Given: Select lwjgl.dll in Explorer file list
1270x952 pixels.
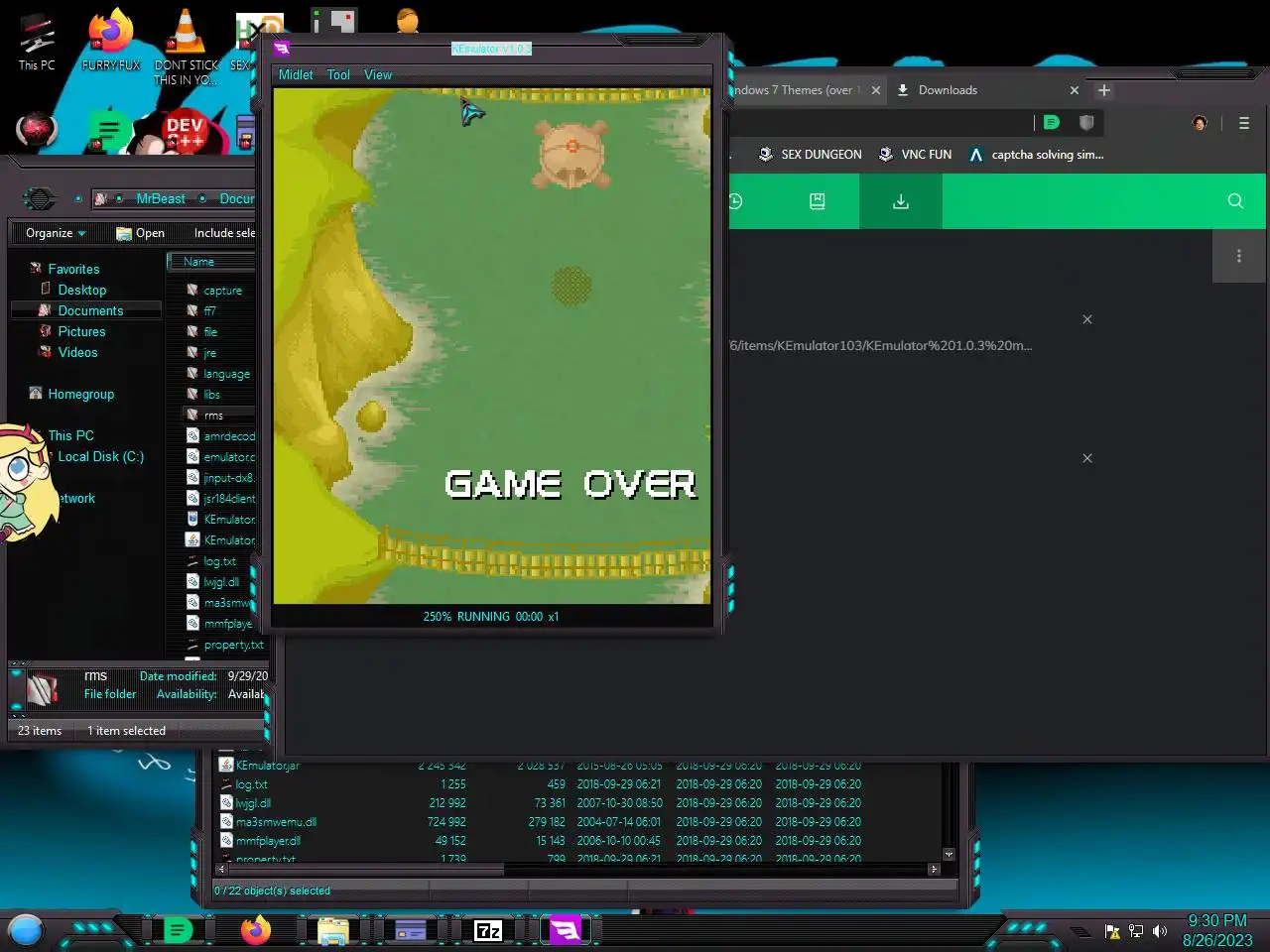Looking at the screenshot, I should point(220,582).
